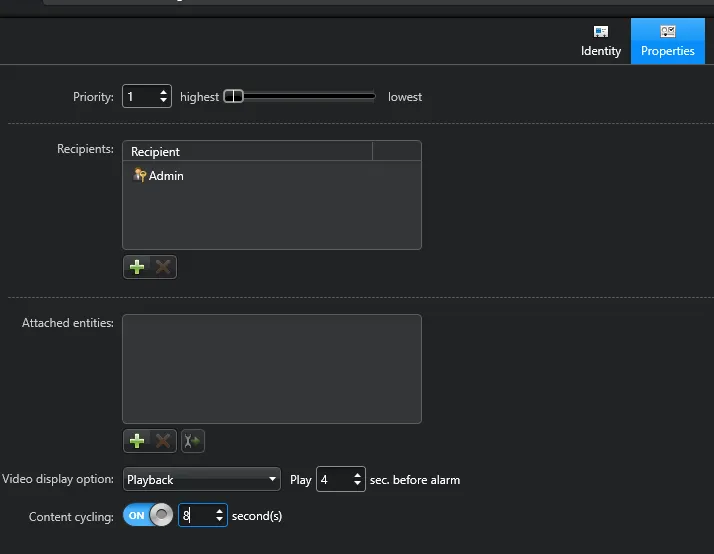Toggle Content cycling switch off
Image resolution: width=714 pixels, height=554 pixels.
click(x=148, y=515)
